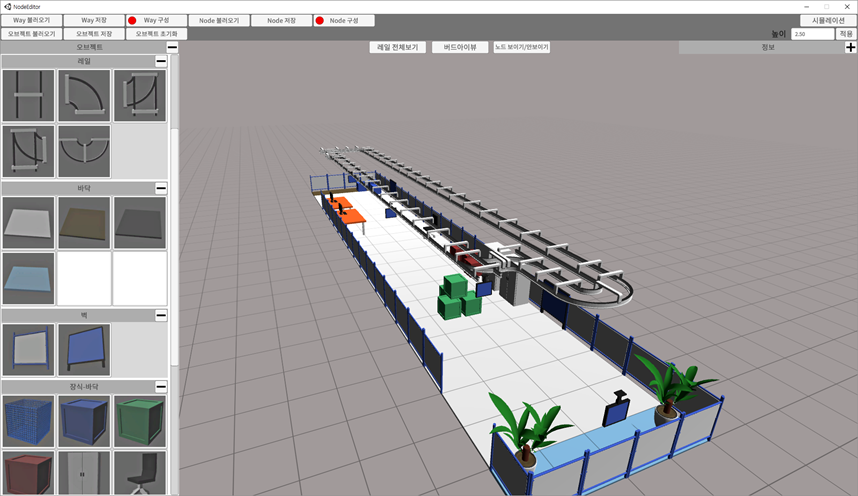Screen dimensions: 858x496
Task: Select the T-shaped curved rail split piece
Action: coord(84,151)
